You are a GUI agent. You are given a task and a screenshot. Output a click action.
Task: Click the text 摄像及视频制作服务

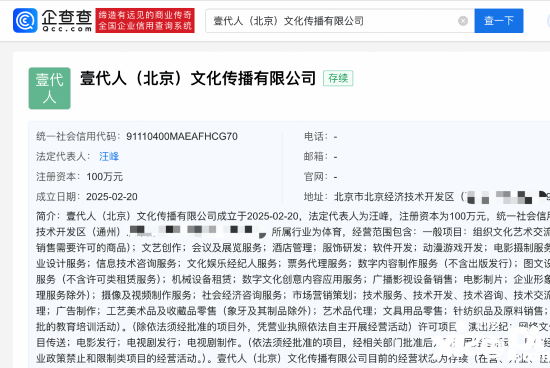point(147,295)
